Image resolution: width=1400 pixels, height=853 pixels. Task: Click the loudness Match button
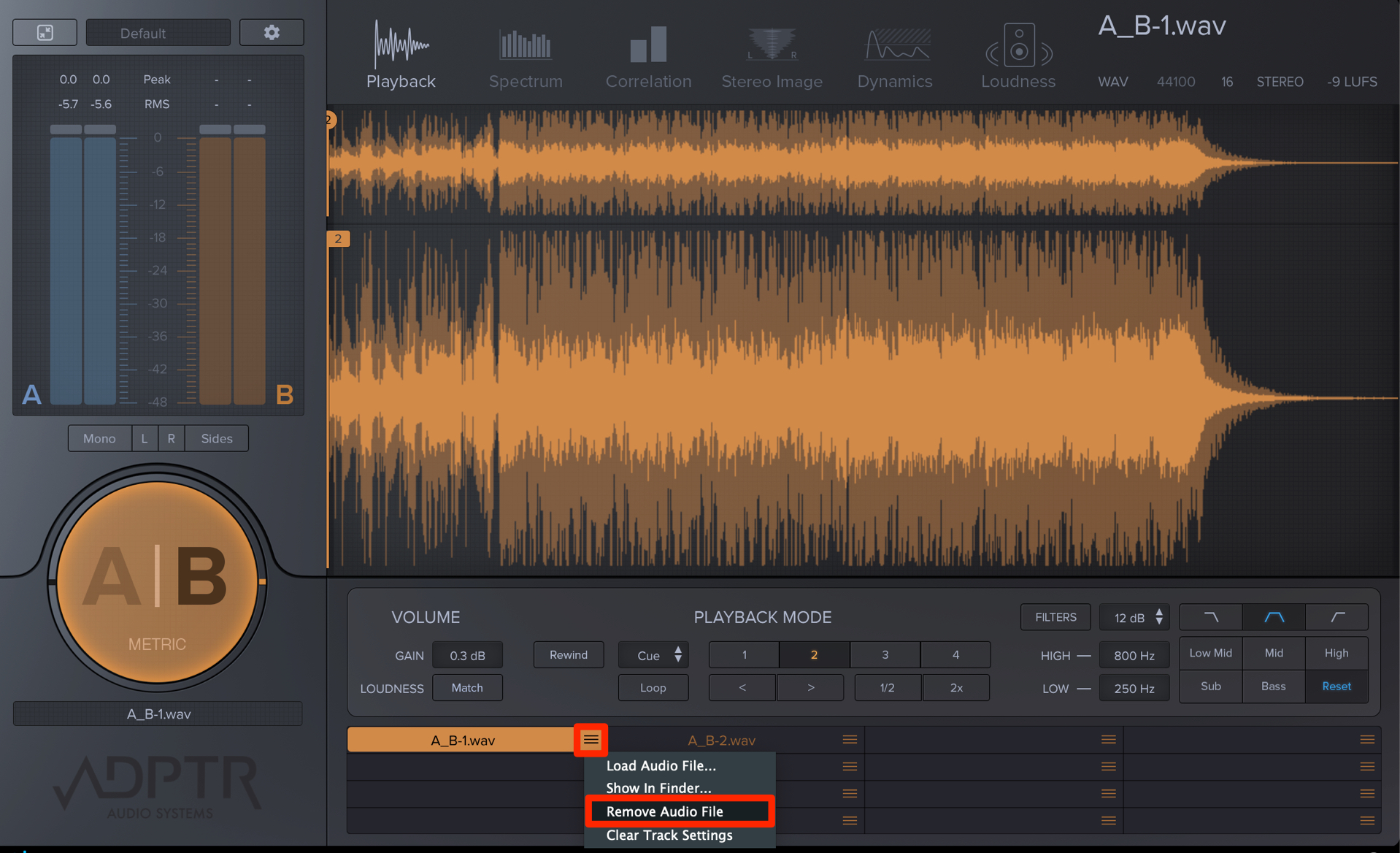(x=467, y=688)
